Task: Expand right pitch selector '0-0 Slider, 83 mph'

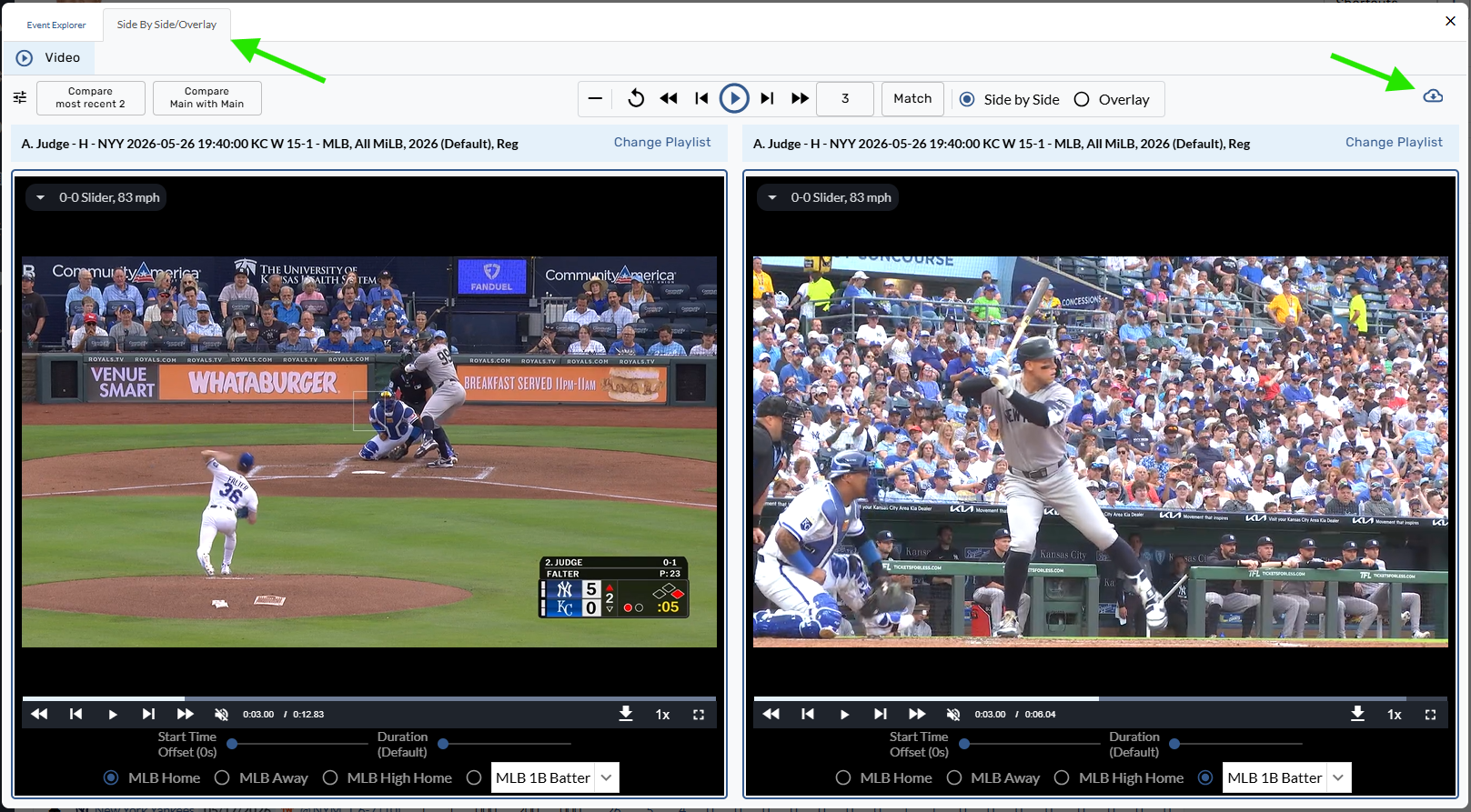Action: point(827,197)
